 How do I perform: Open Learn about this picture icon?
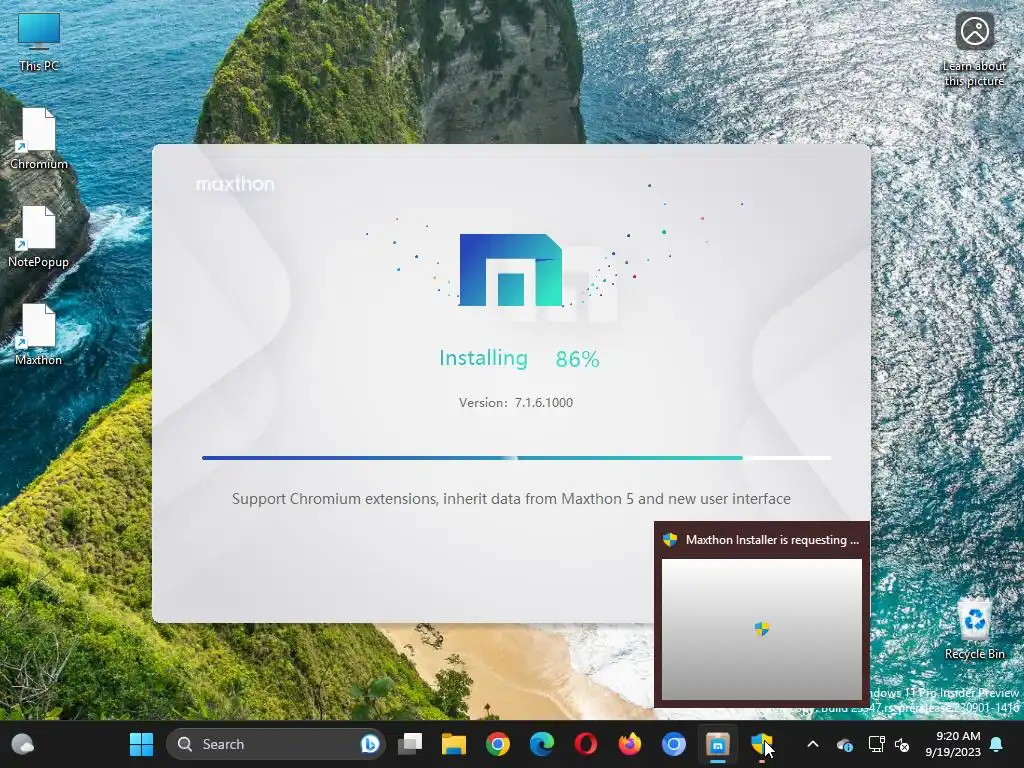974,50
